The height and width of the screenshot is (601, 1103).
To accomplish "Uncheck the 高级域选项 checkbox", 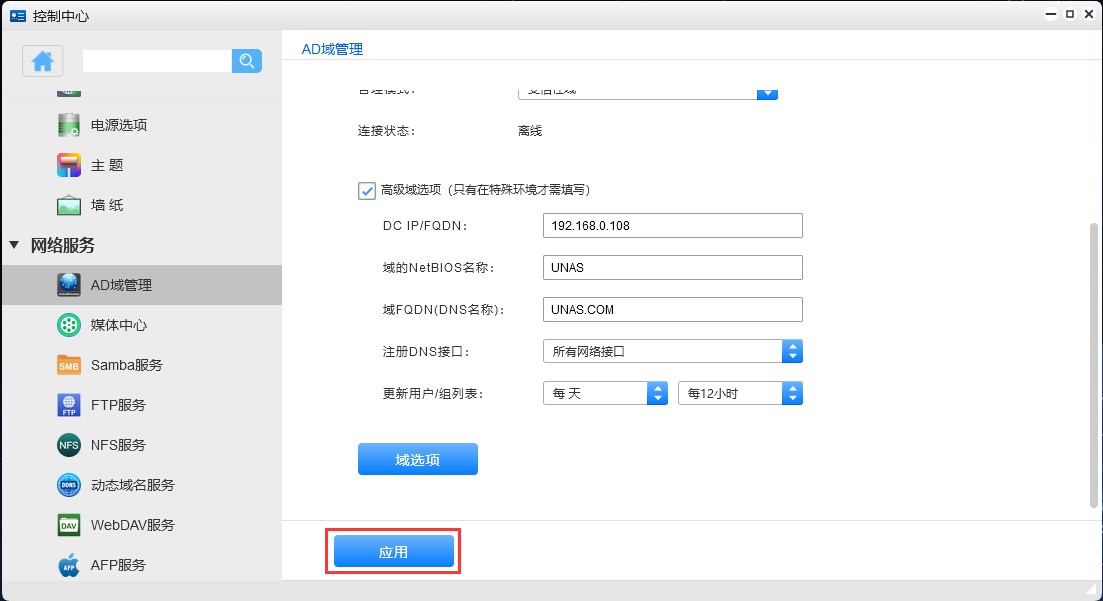I will [367, 190].
